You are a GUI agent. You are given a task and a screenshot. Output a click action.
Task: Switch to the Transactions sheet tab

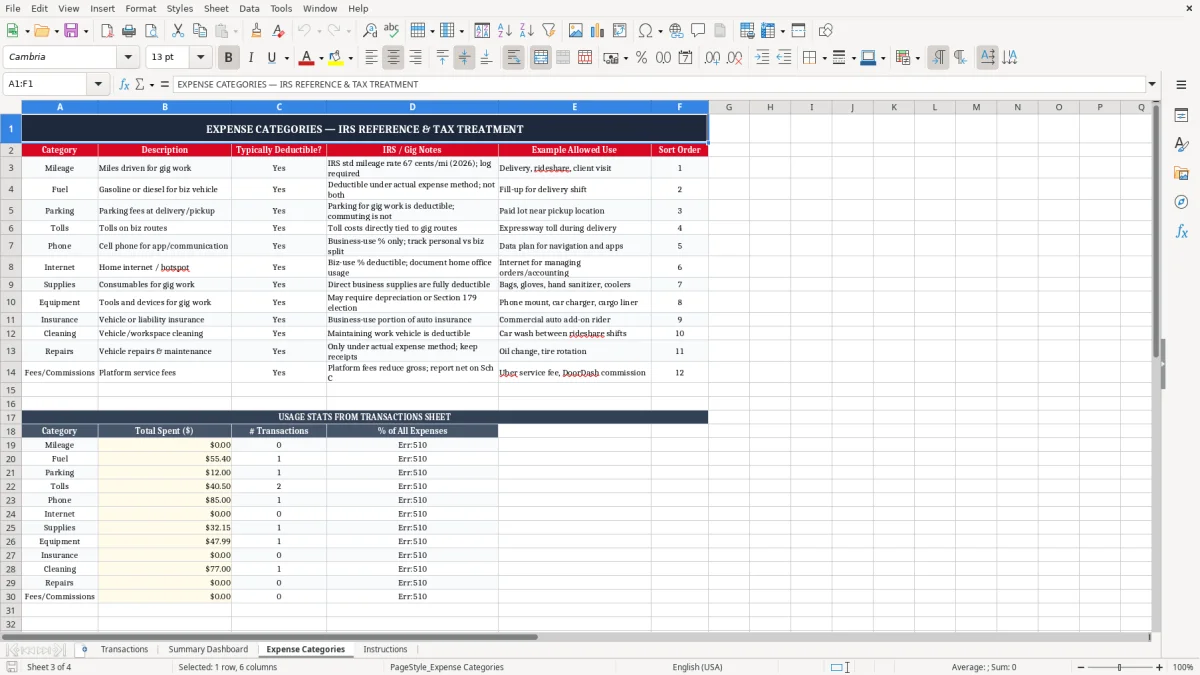(x=124, y=649)
